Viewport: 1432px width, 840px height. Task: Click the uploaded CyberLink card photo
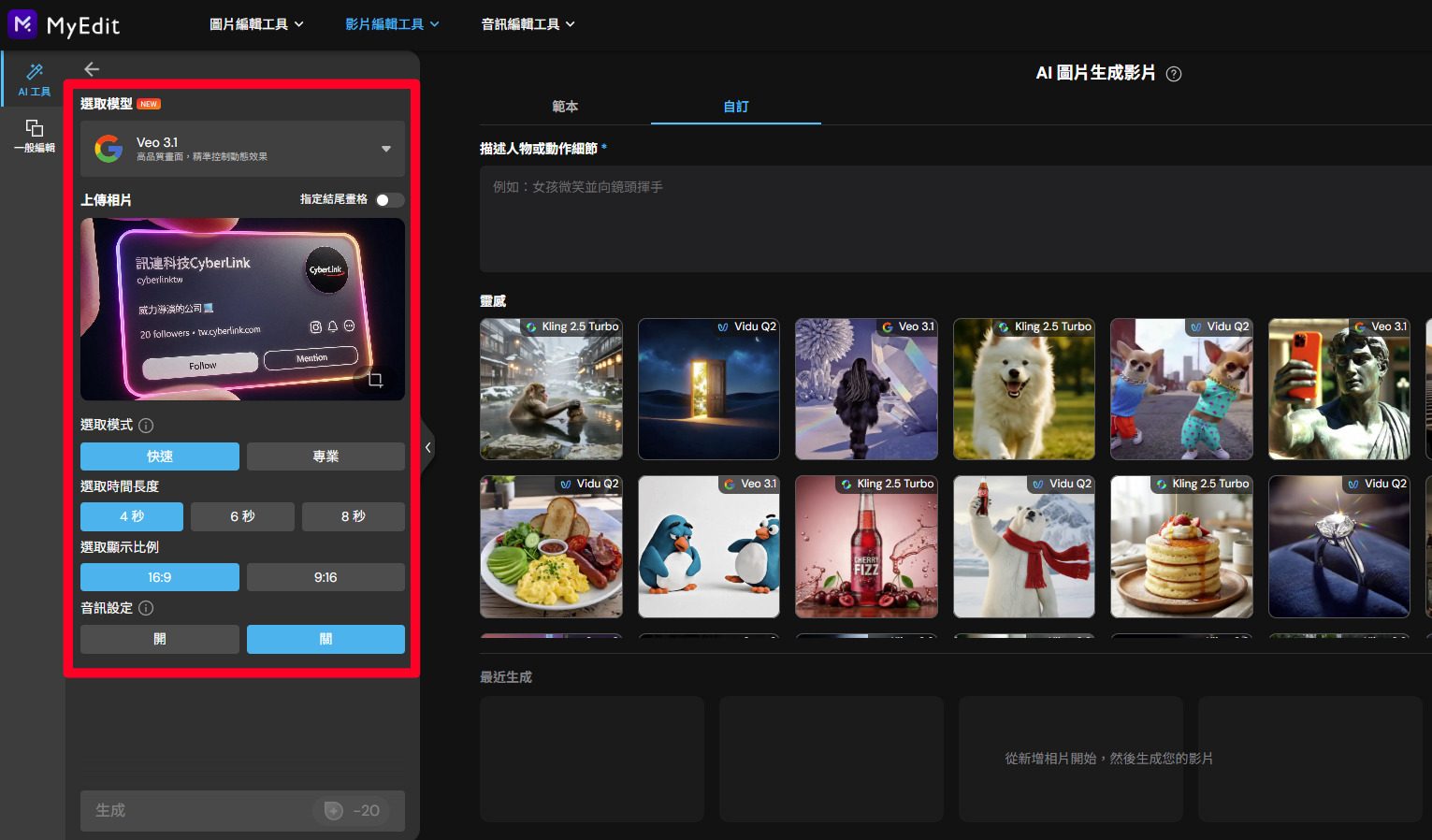point(242,310)
